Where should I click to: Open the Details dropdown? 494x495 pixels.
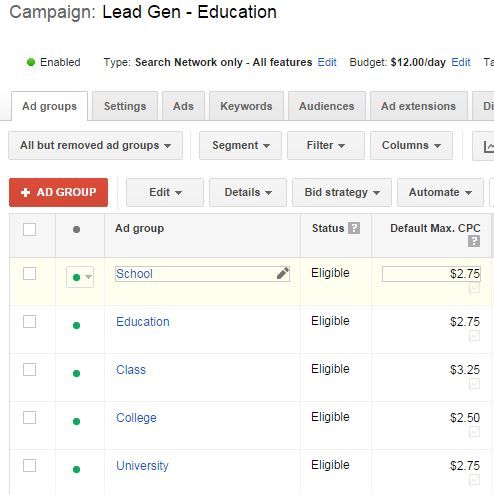tap(248, 192)
